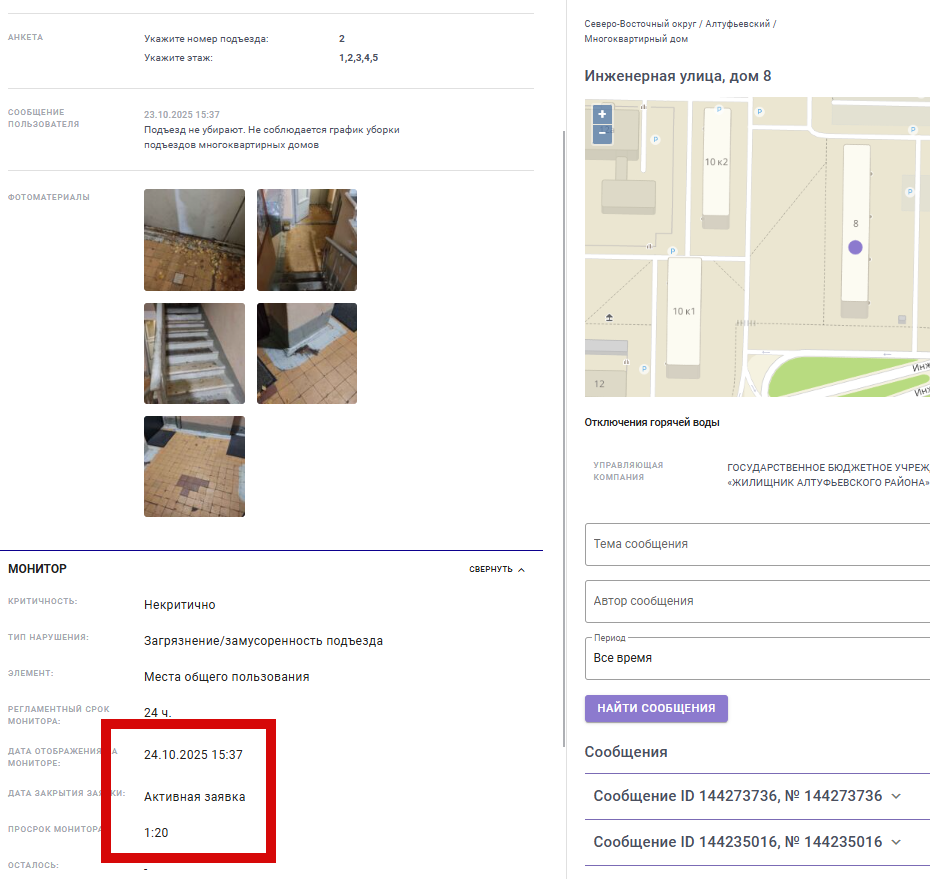The image size is (930, 879).
Task: Click the Сообщения section heading
Action: [626, 752]
